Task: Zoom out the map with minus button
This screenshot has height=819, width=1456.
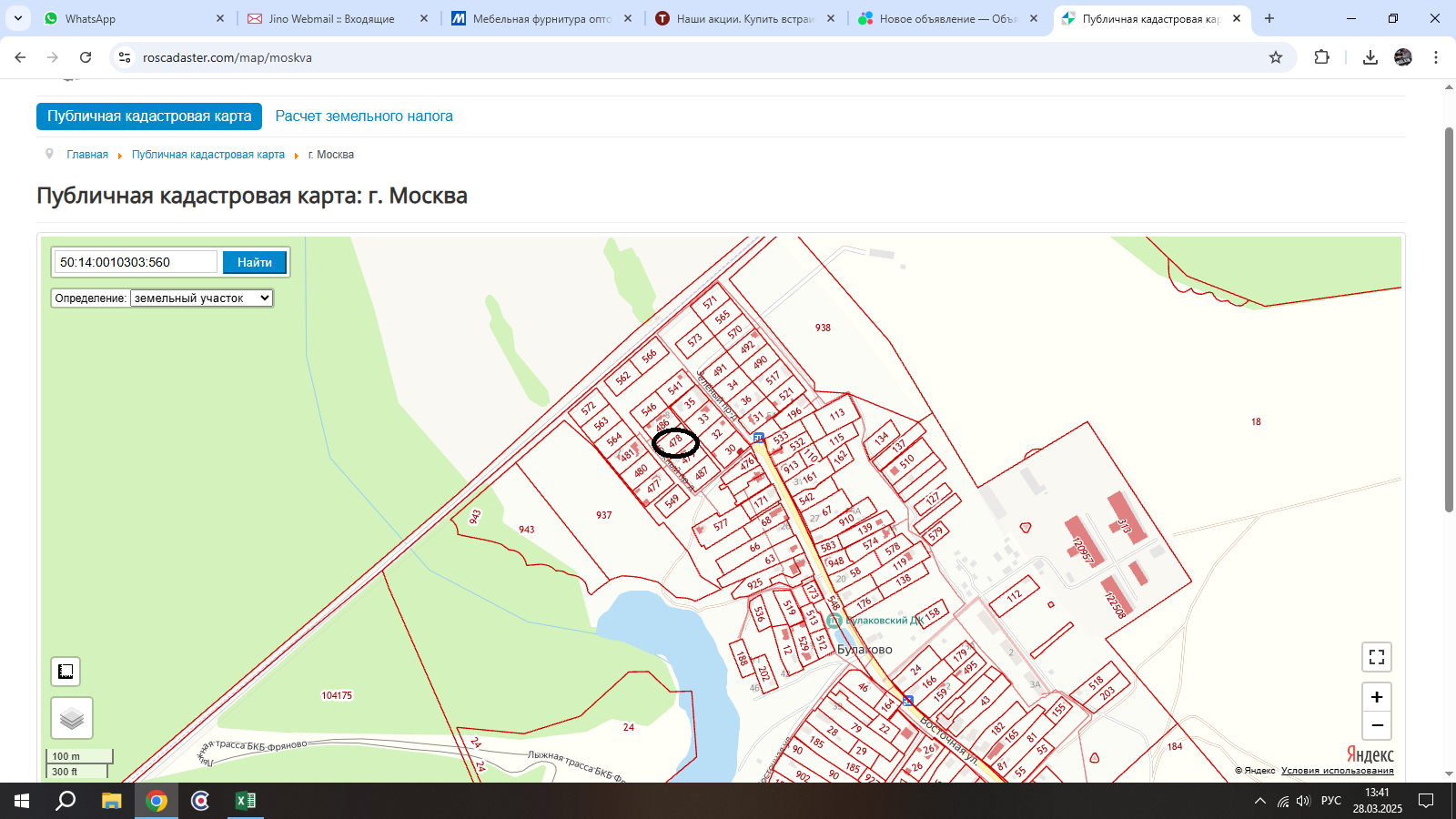Action: 1377,725
